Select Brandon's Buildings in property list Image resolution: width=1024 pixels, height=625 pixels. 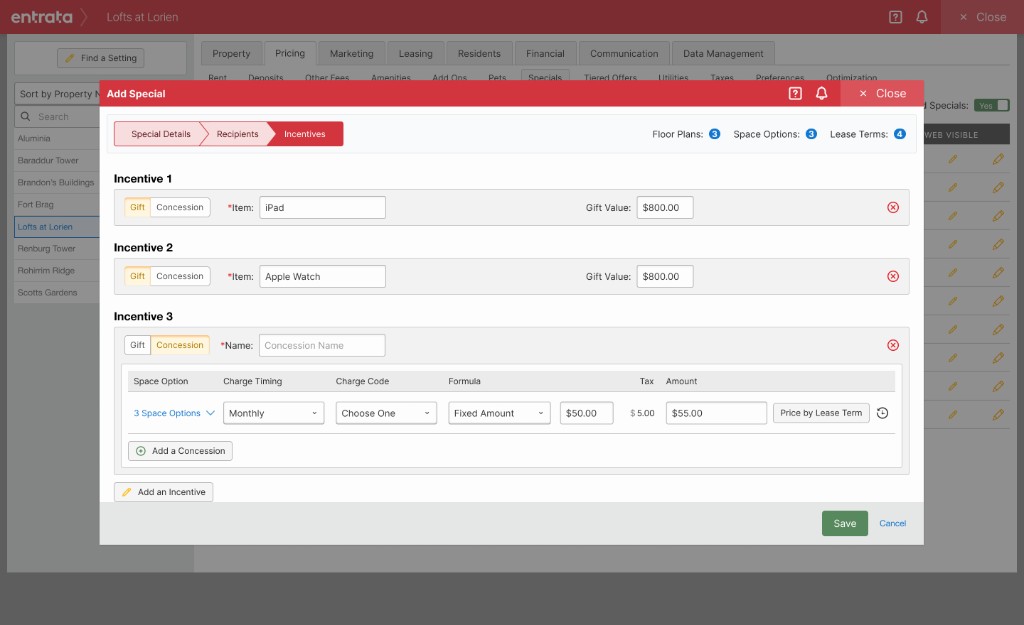click(x=57, y=182)
